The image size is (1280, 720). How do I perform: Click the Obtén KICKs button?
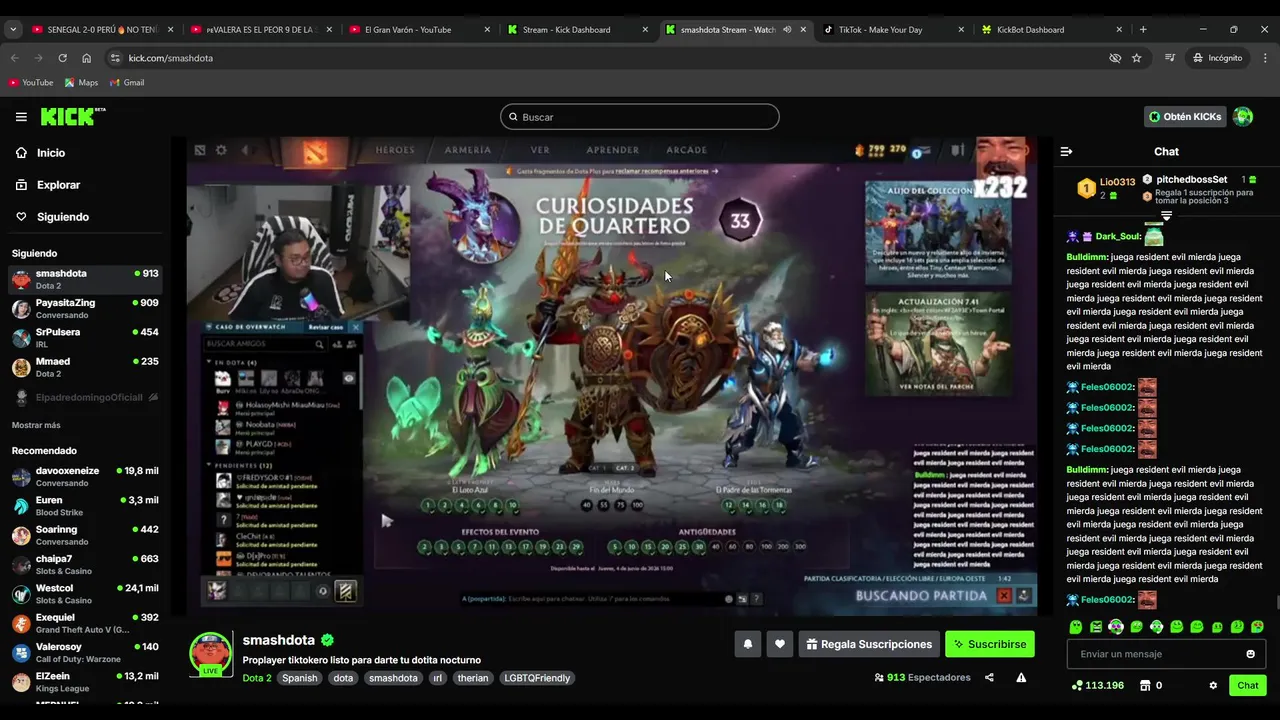(1185, 117)
